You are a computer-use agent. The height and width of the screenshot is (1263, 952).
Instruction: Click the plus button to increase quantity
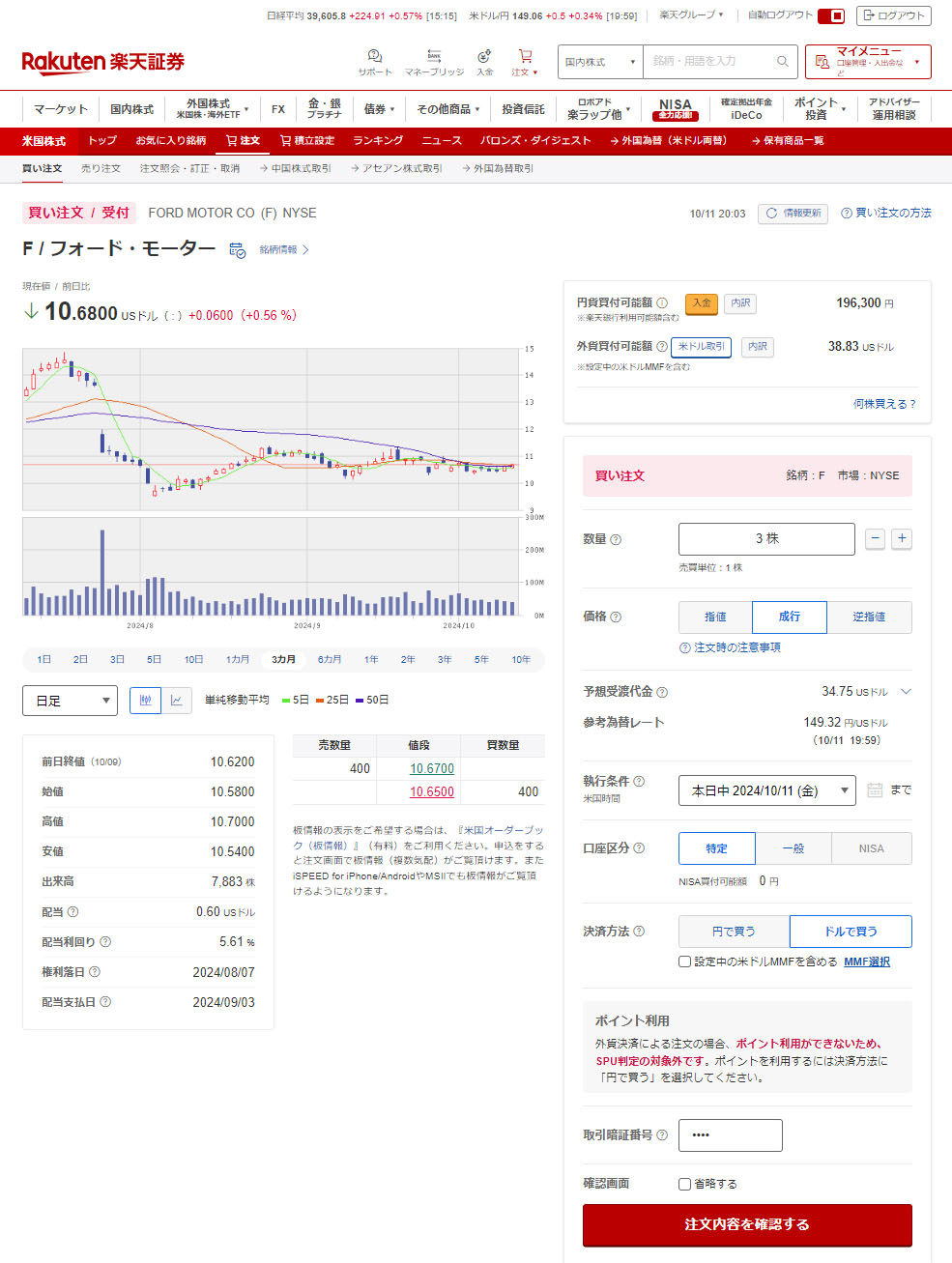[x=902, y=539]
